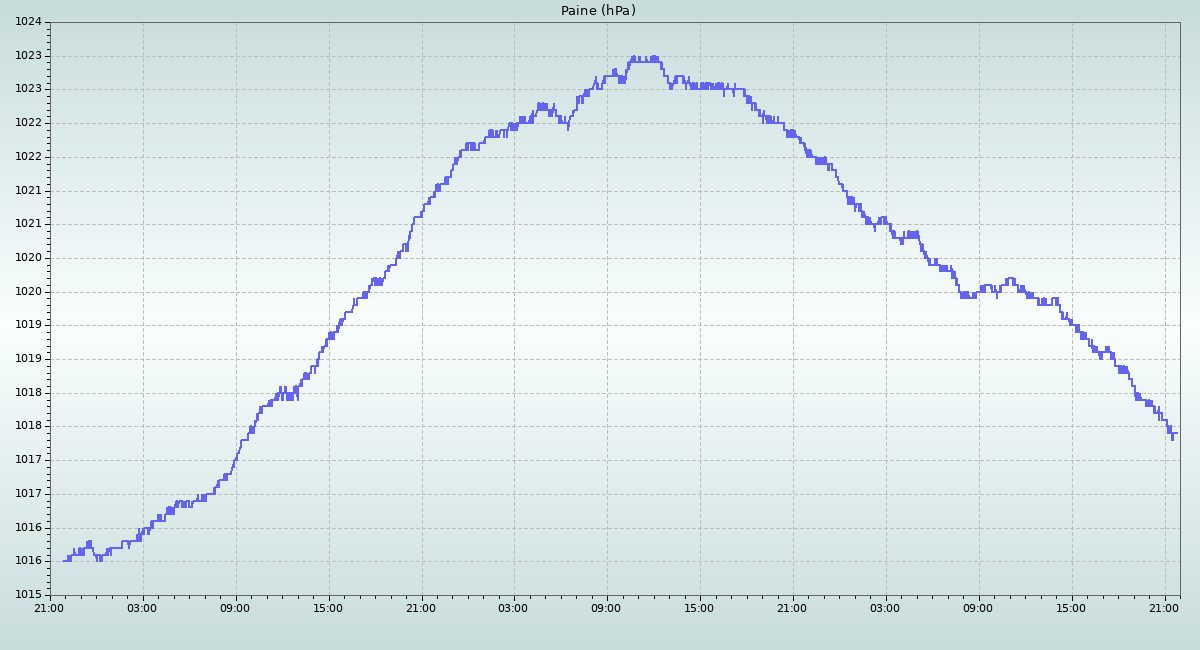Select the final endpoint of the pressure curve
1200x650 pixels.
point(1176,433)
